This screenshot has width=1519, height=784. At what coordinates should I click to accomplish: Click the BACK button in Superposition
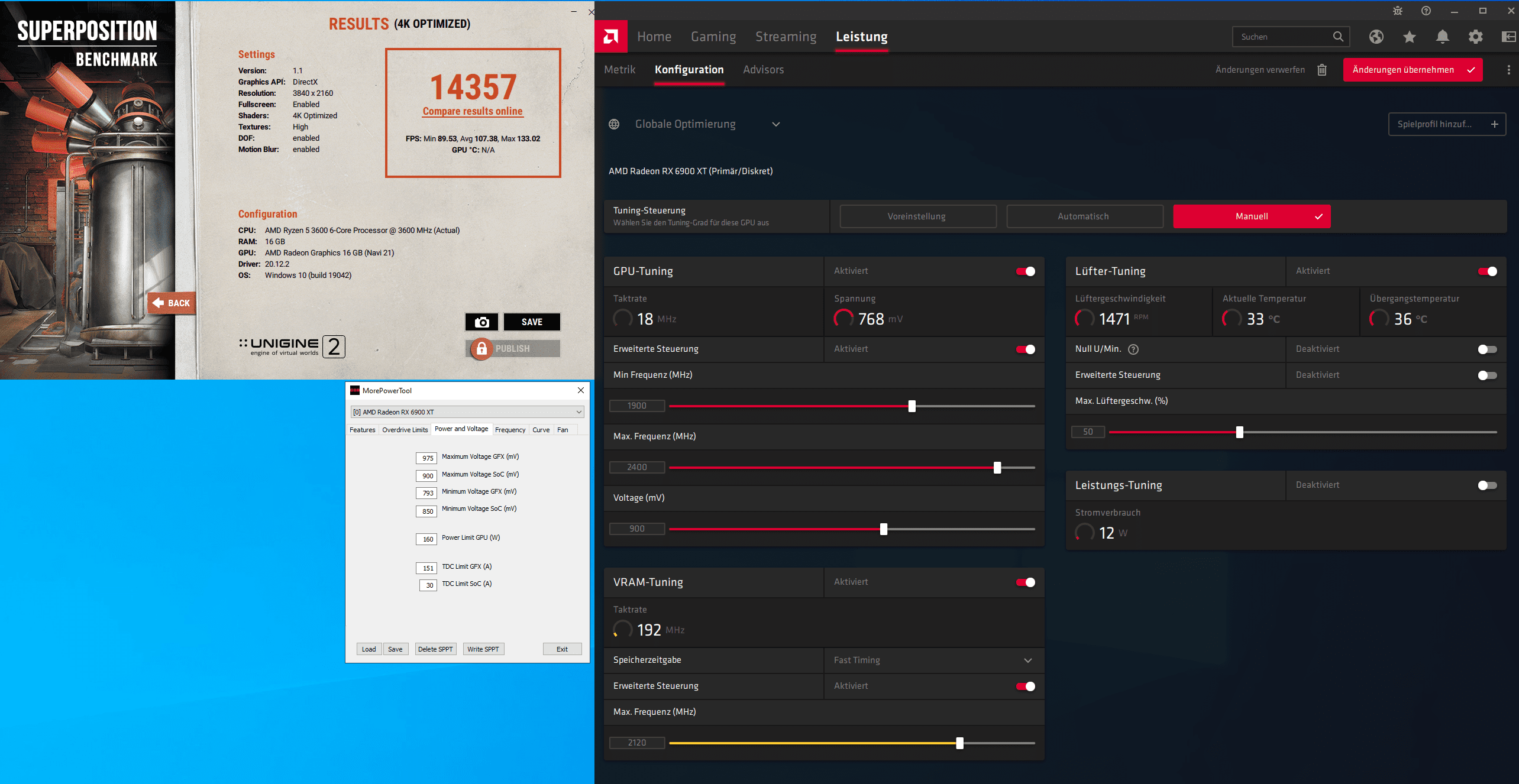172,303
